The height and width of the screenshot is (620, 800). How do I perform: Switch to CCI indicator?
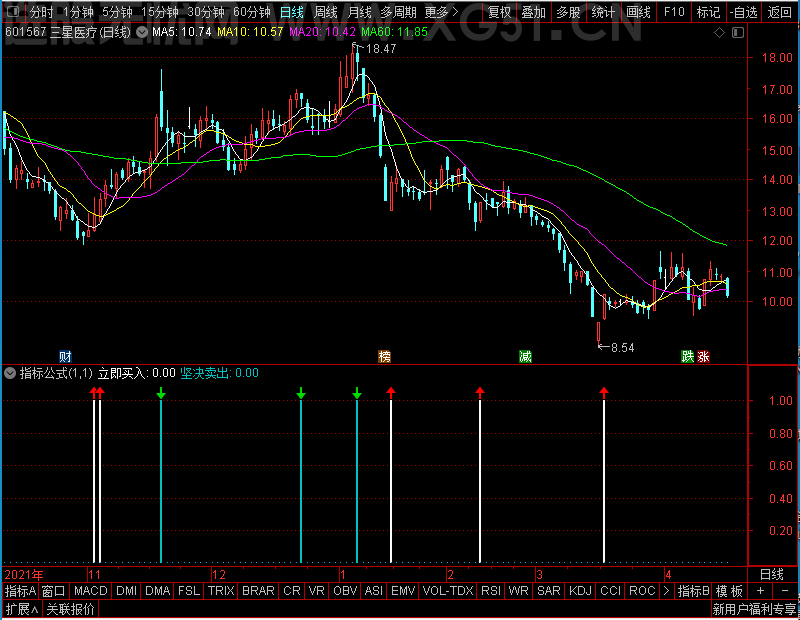click(x=610, y=591)
